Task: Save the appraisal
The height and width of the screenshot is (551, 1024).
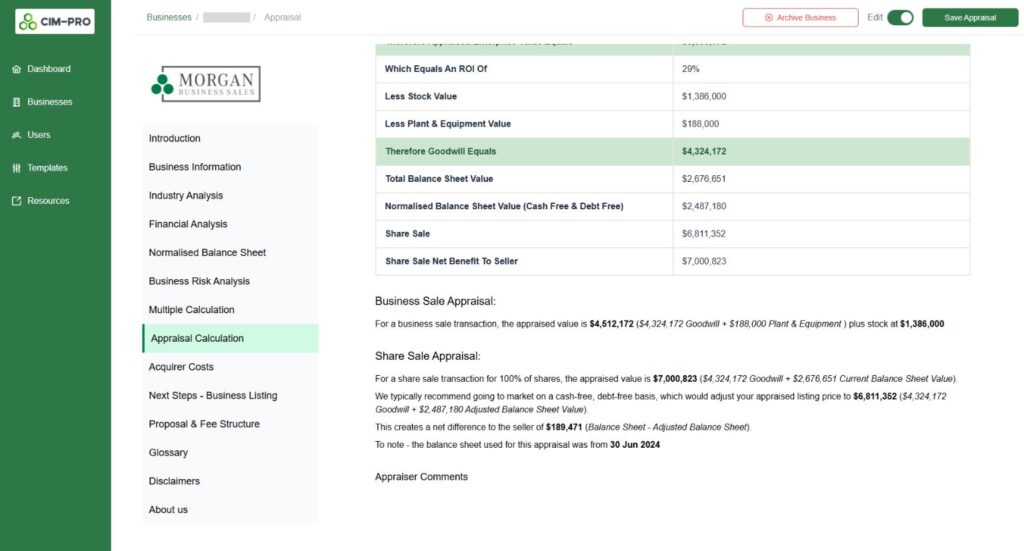Action: pos(970,18)
